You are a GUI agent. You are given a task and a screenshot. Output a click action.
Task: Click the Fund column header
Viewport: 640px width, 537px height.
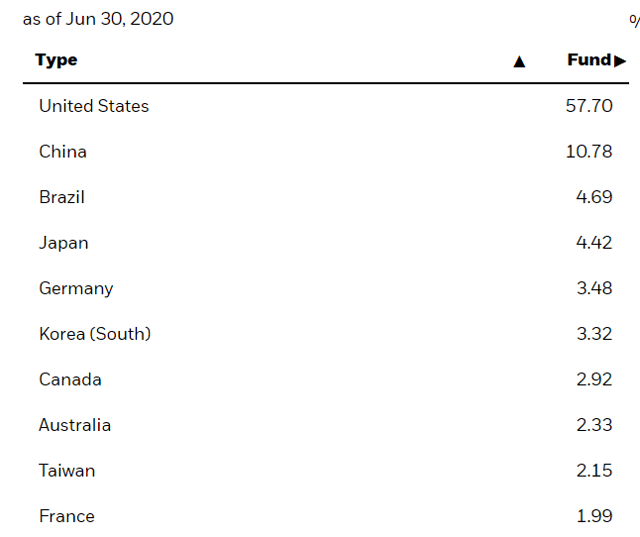coord(589,60)
